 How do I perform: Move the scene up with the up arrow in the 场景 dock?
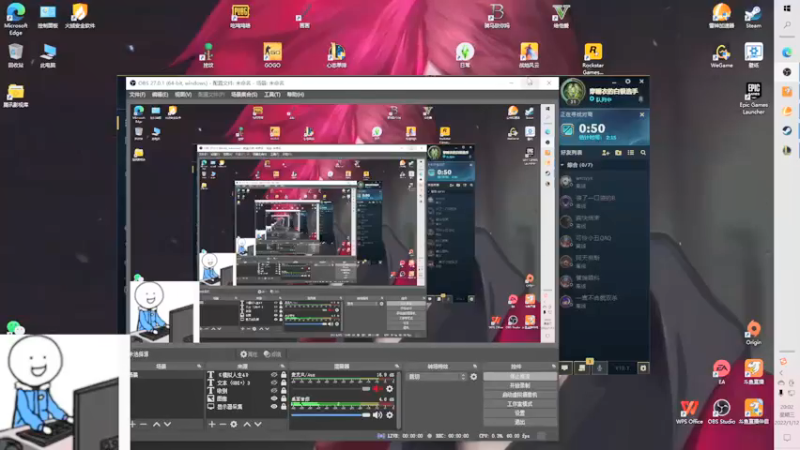coord(157,424)
